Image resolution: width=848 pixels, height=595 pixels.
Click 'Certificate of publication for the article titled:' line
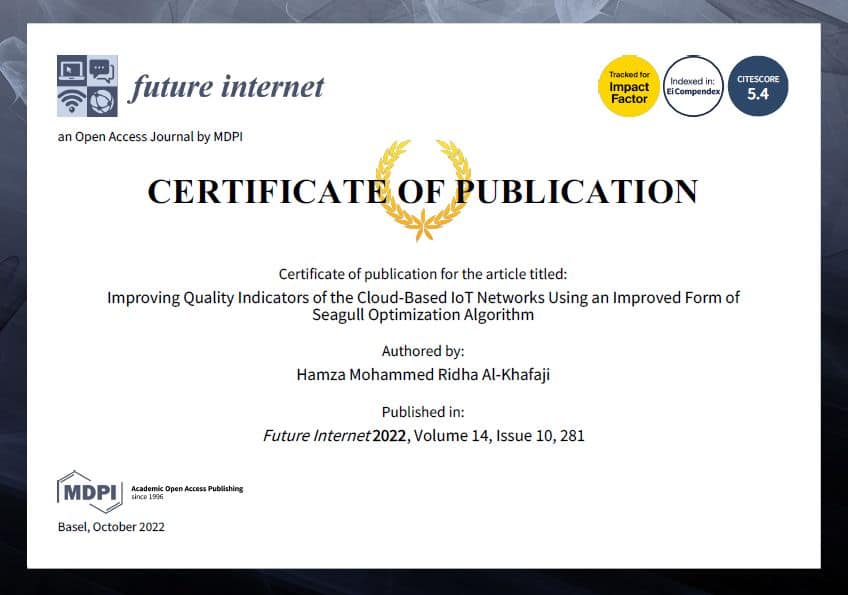click(423, 274)
